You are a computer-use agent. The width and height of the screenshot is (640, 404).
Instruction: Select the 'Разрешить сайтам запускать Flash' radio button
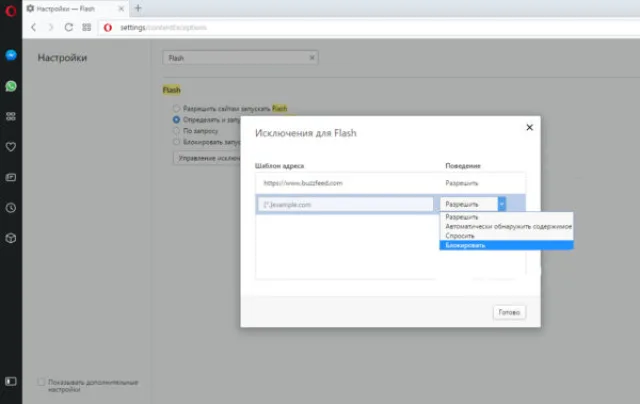176,109
